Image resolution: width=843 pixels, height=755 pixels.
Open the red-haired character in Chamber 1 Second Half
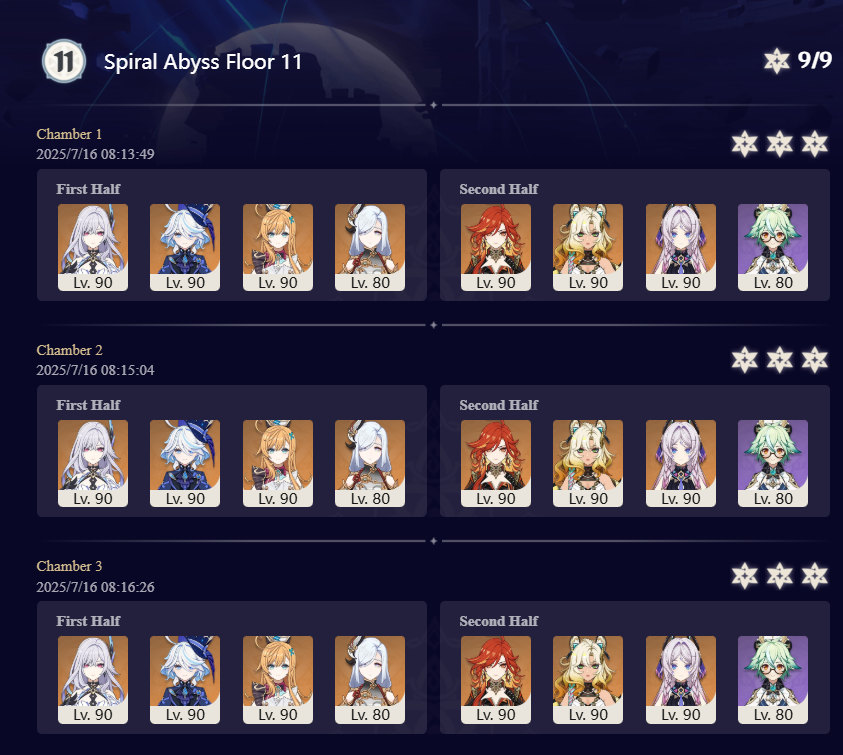pyautogui.click(x=496, y=247)
